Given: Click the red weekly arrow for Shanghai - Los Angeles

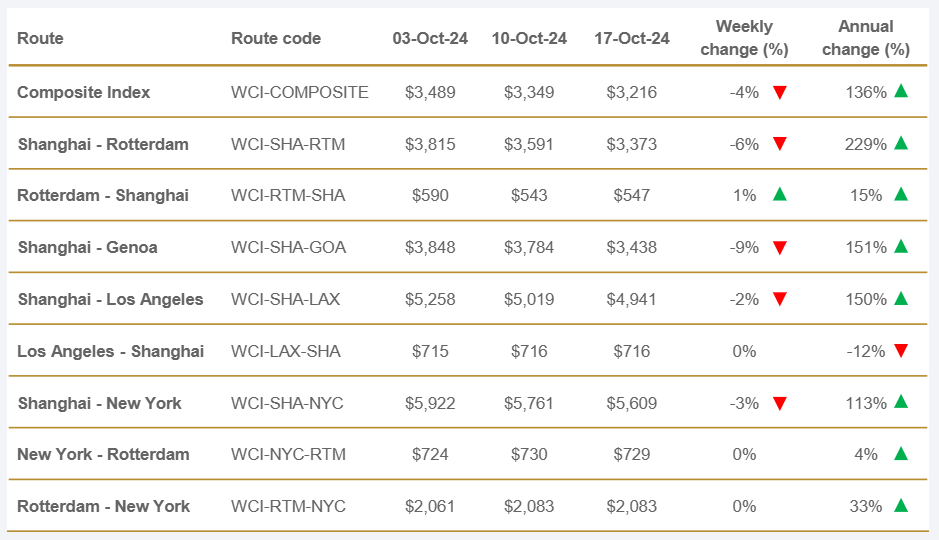Looking at the screenshot, I should [x=780, y=299].
